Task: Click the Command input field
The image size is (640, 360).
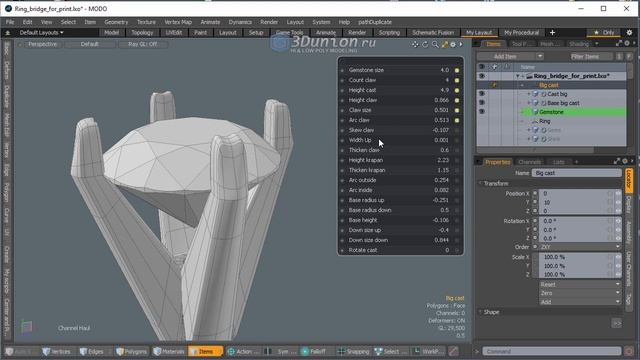Action: (x=552, y=351)
